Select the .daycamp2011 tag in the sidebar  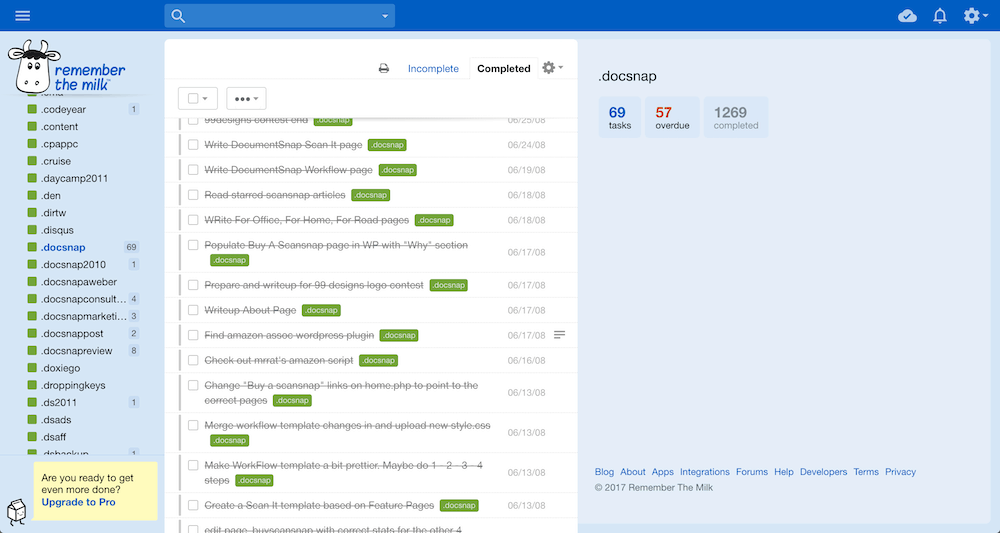coord(75,178)
